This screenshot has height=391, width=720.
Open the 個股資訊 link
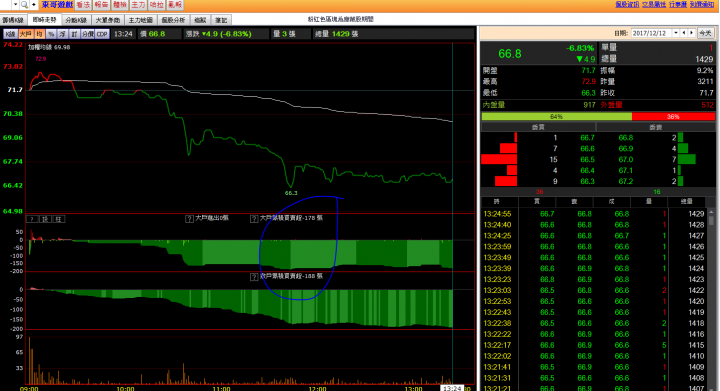tap(627, 4)
